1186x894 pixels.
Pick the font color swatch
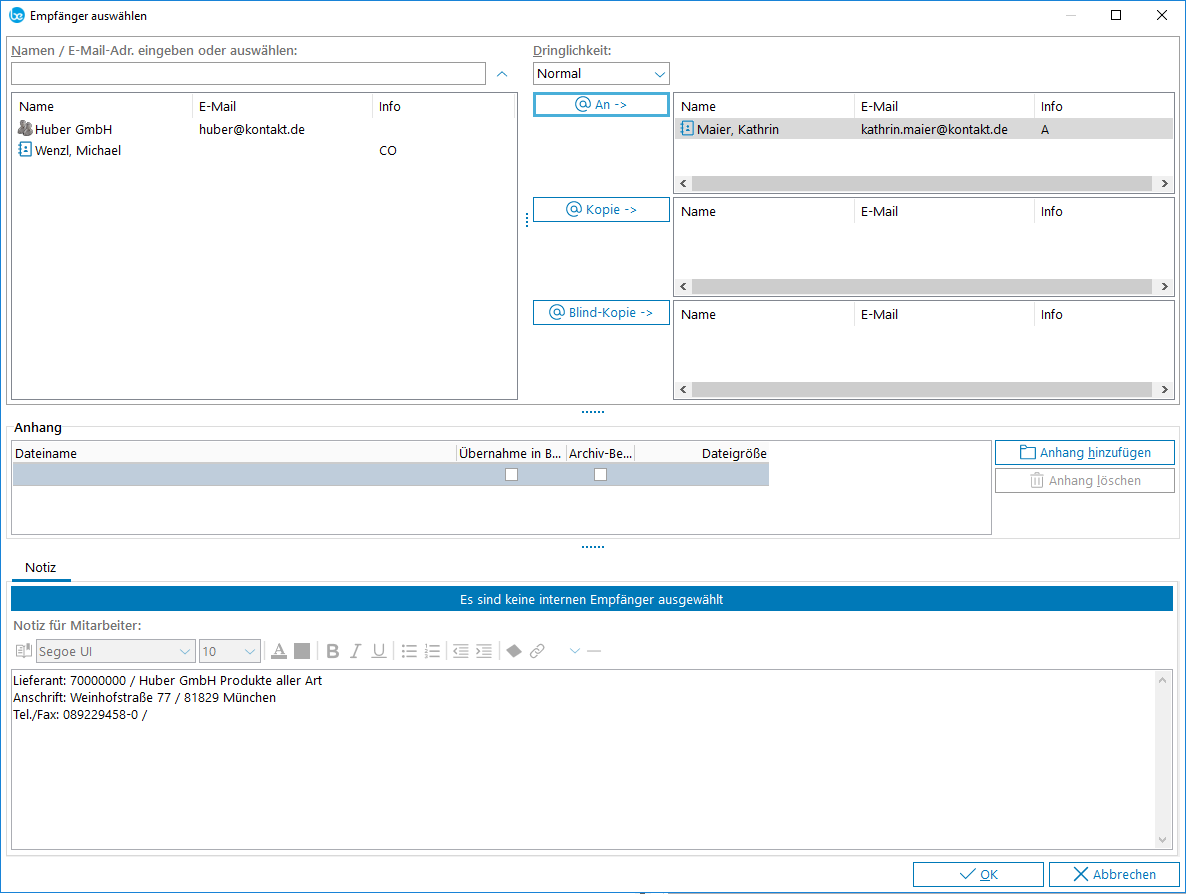pos(279,651)
